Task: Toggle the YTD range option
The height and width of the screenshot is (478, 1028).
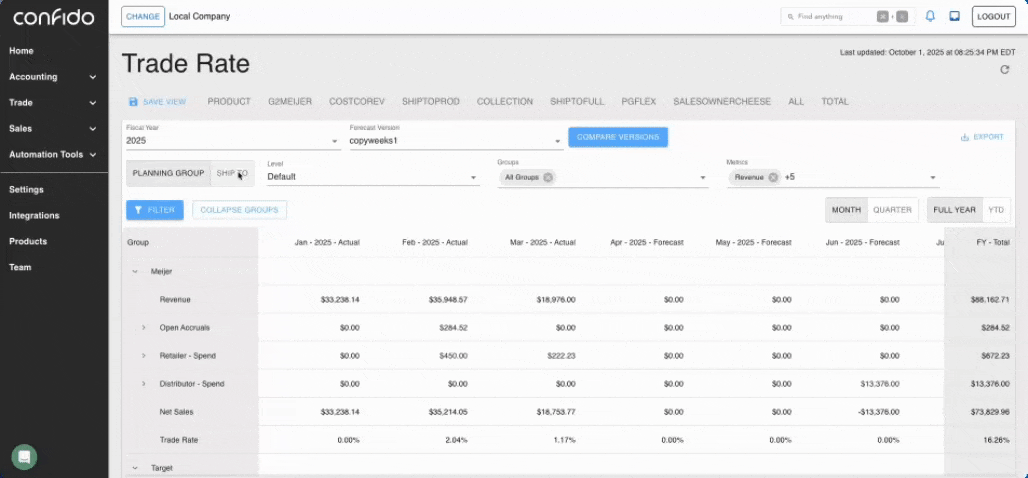Action: click(x=996, y=210)
